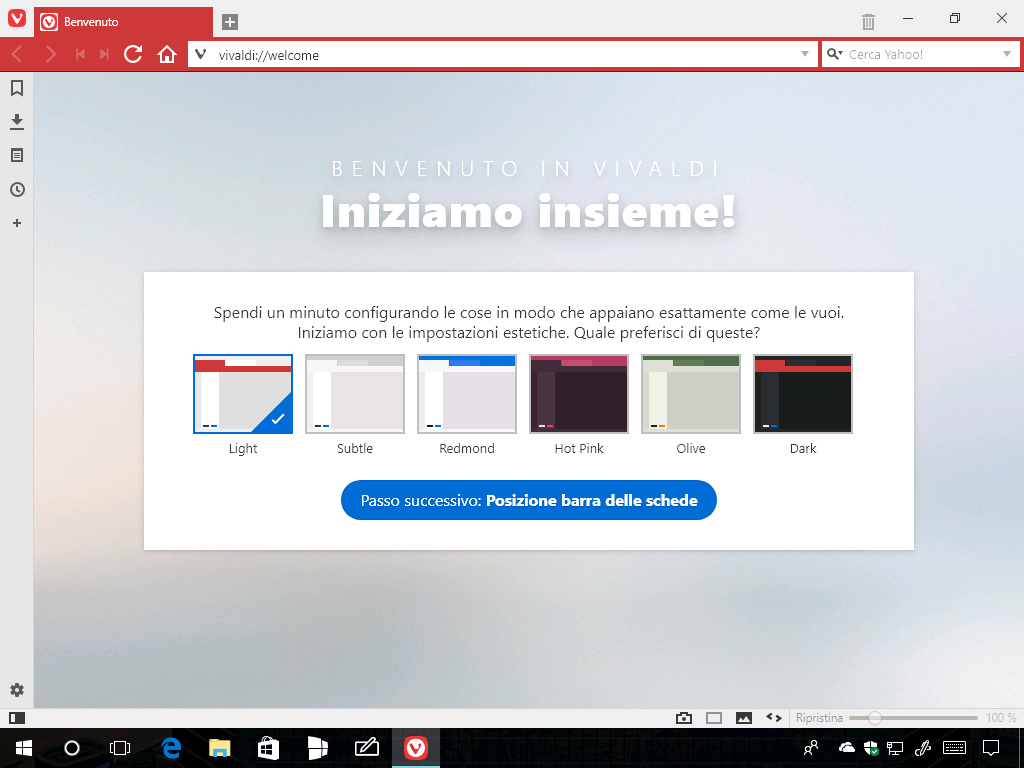Click the fast forward navigation button
Viewport: 1024px width, 768px height.
(x=104, y=54)
